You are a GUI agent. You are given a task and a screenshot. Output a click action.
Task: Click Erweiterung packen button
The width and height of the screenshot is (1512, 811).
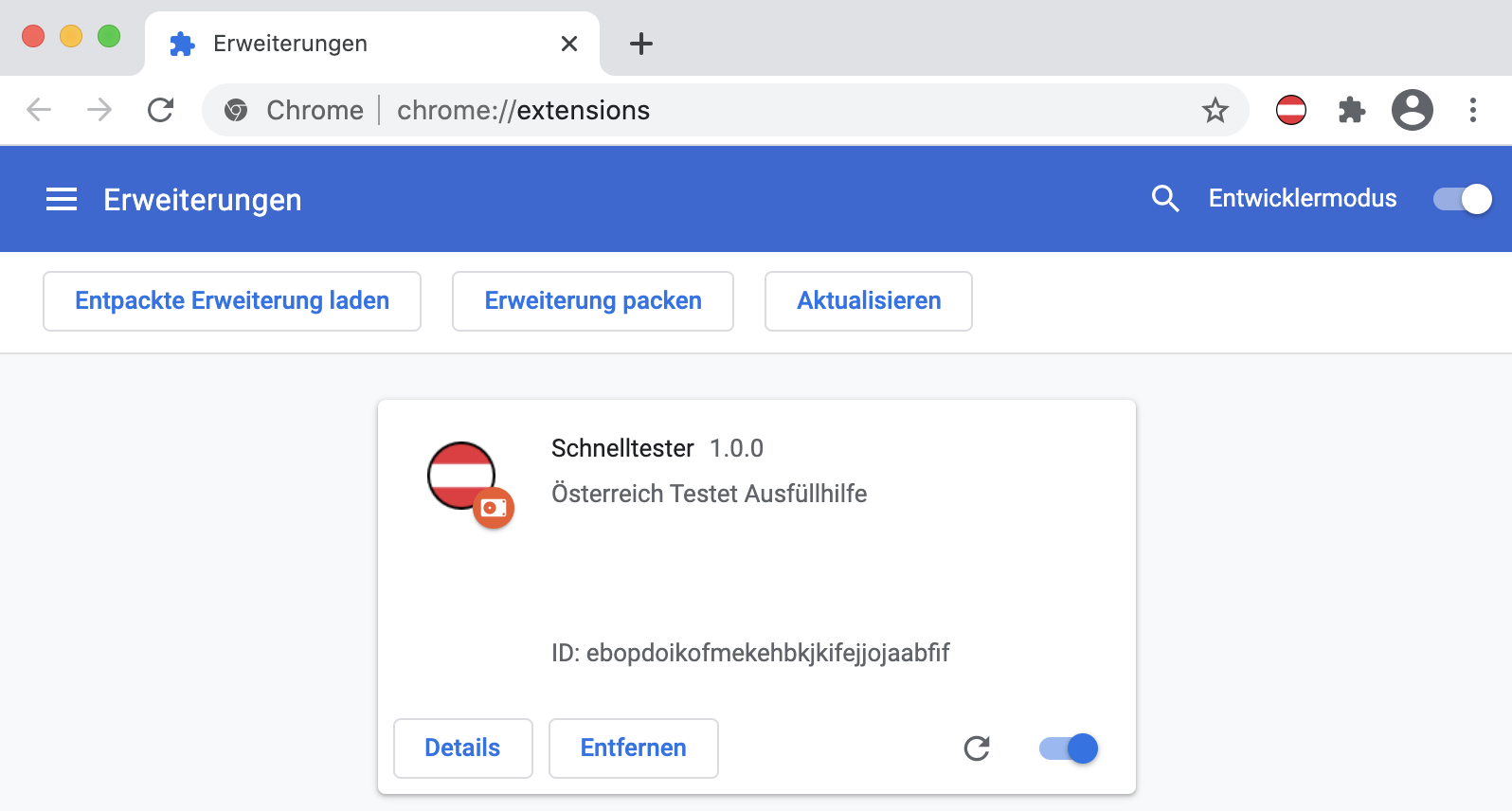593,301
